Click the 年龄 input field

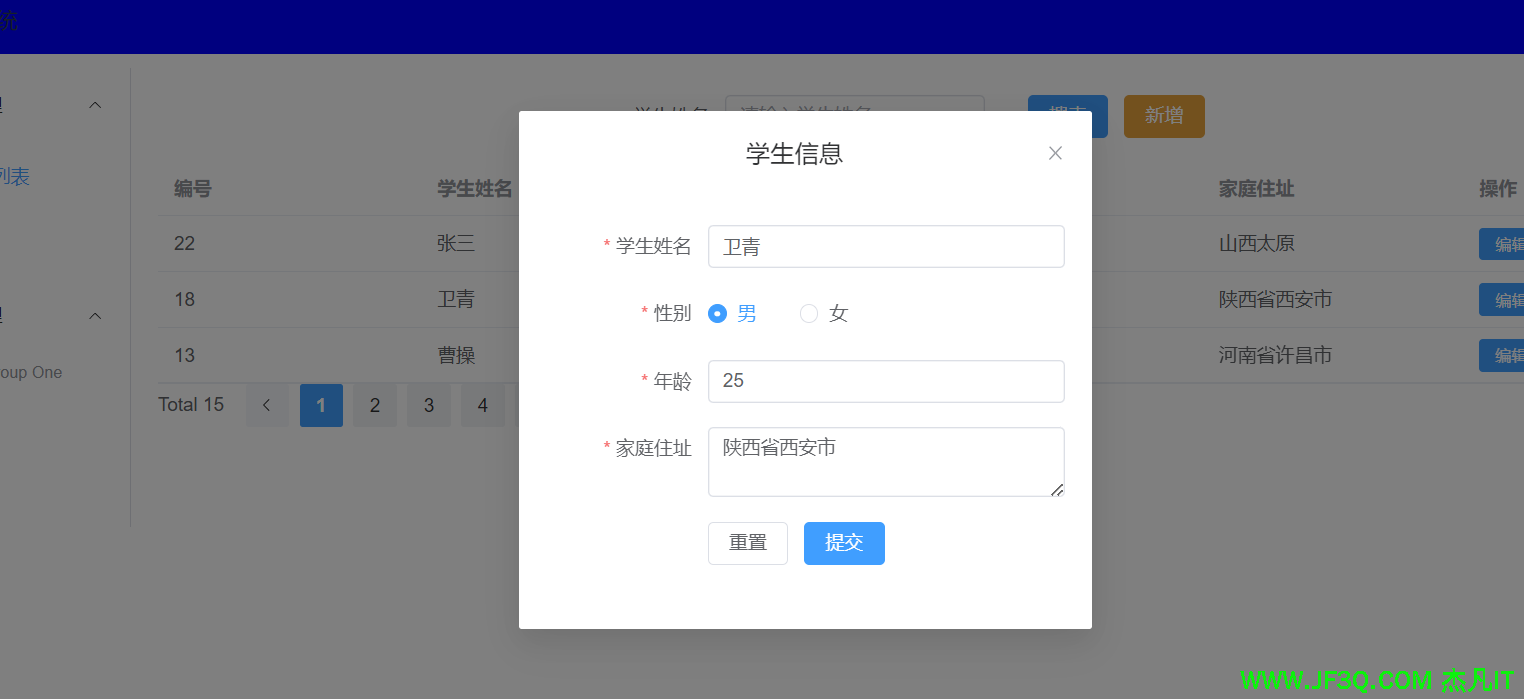tap(885, 381)
